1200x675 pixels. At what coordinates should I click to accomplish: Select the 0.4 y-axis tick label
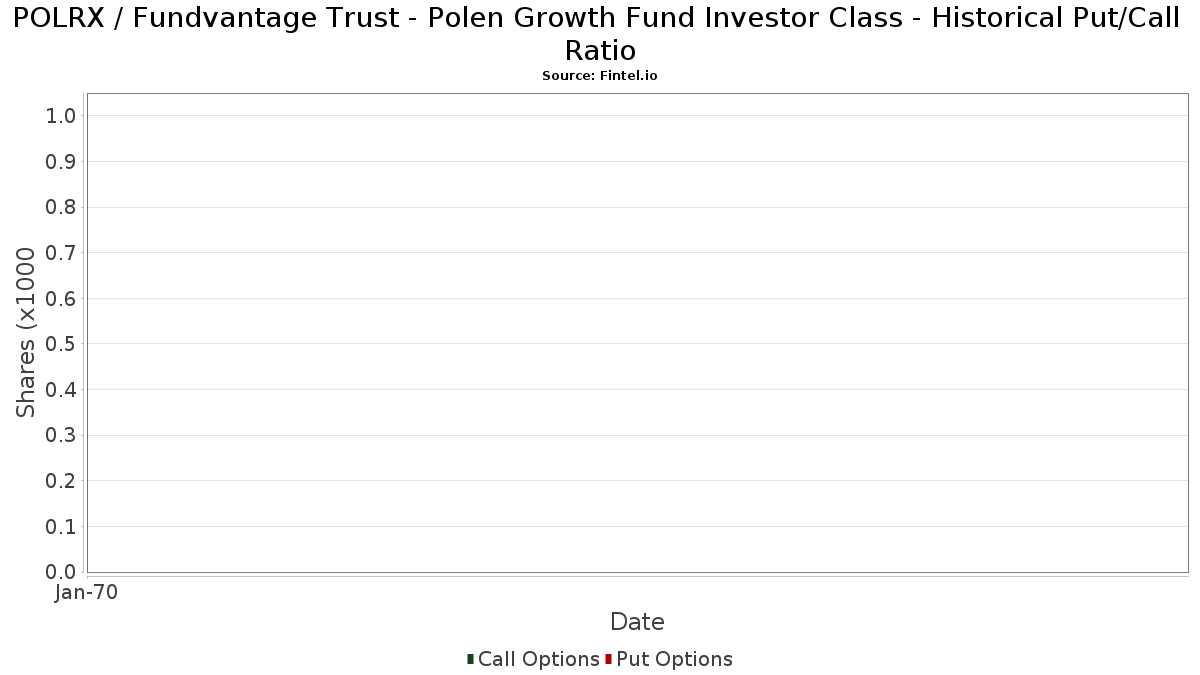[61, 390]
